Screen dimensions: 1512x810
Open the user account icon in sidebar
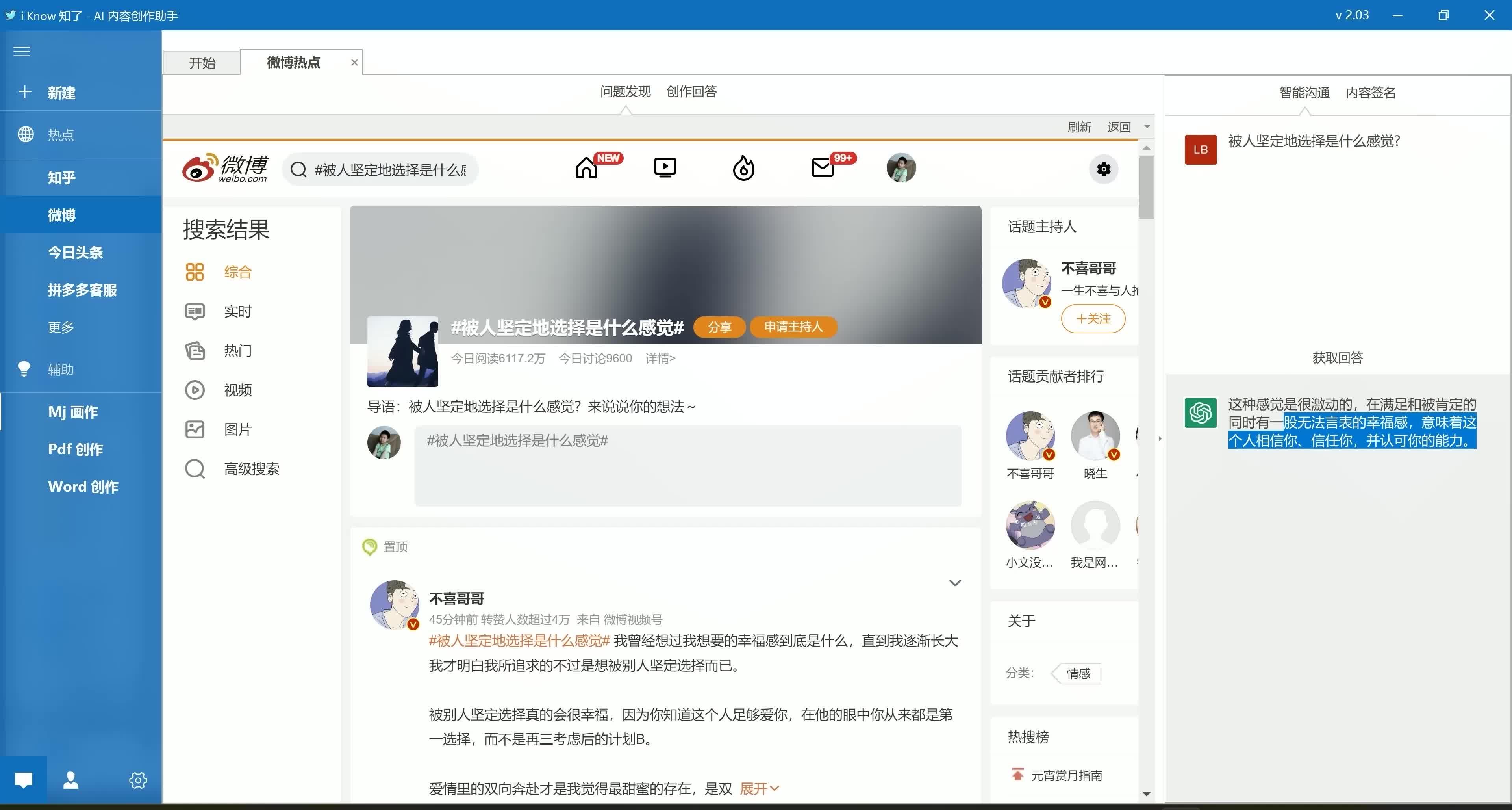tap(71, 779)
